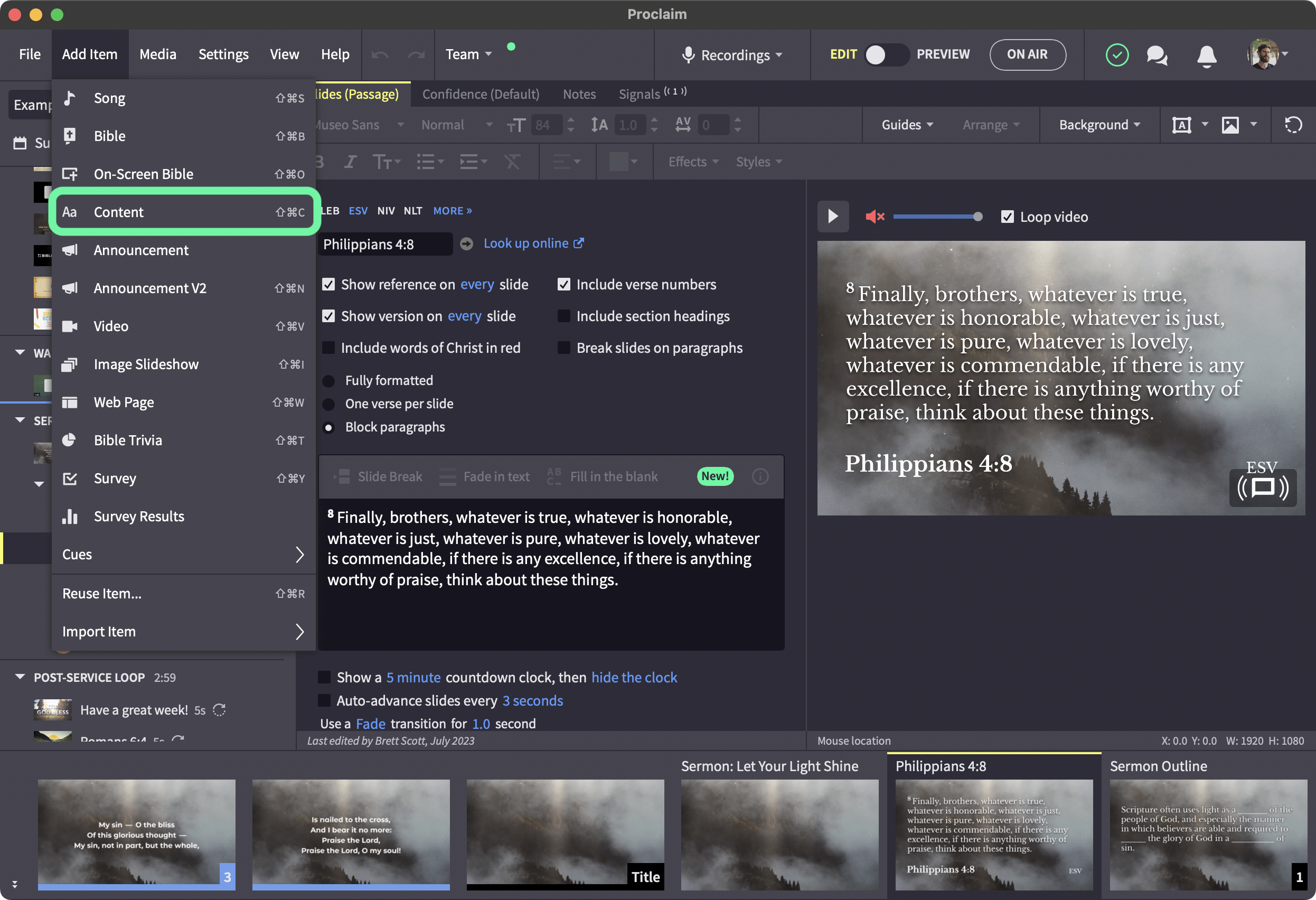This screenshot has width=1316, height=900.
Task: Open the Effects dropdown
Action: pos(693,162)
